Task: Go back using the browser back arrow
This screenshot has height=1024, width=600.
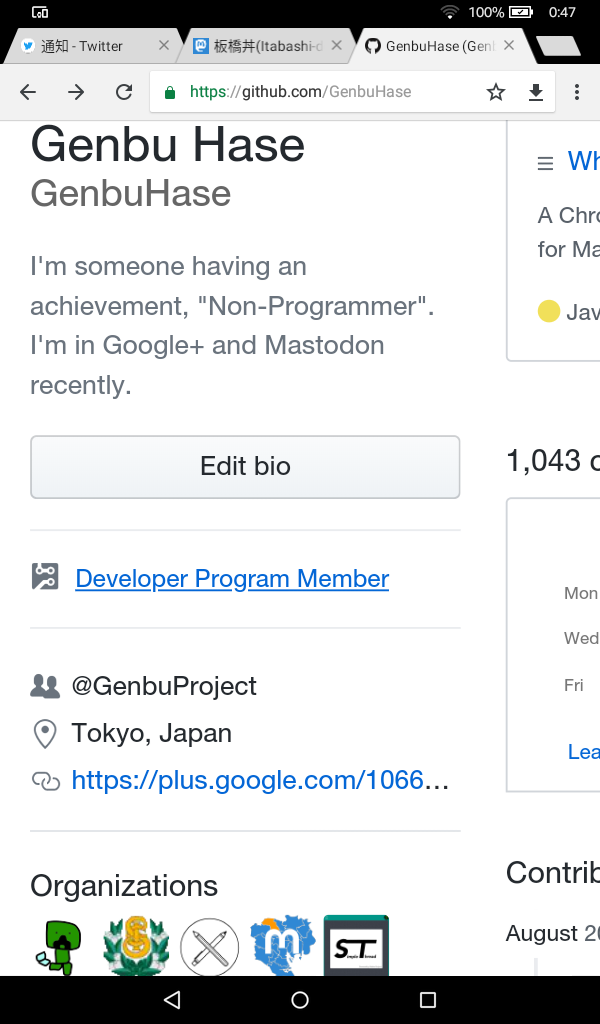Action: pyautogui.click(x=28, y=92)
